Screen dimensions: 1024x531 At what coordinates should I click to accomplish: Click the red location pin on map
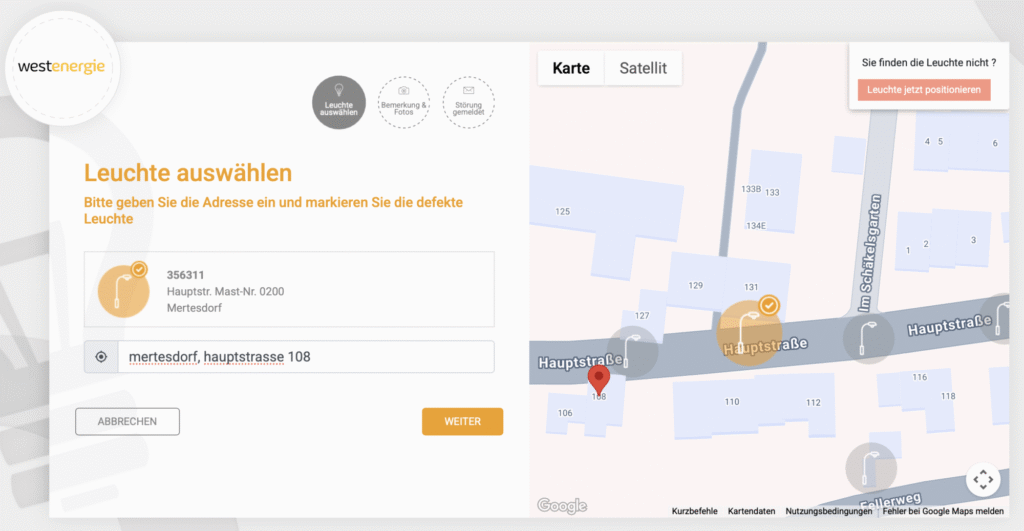[598, 379]
